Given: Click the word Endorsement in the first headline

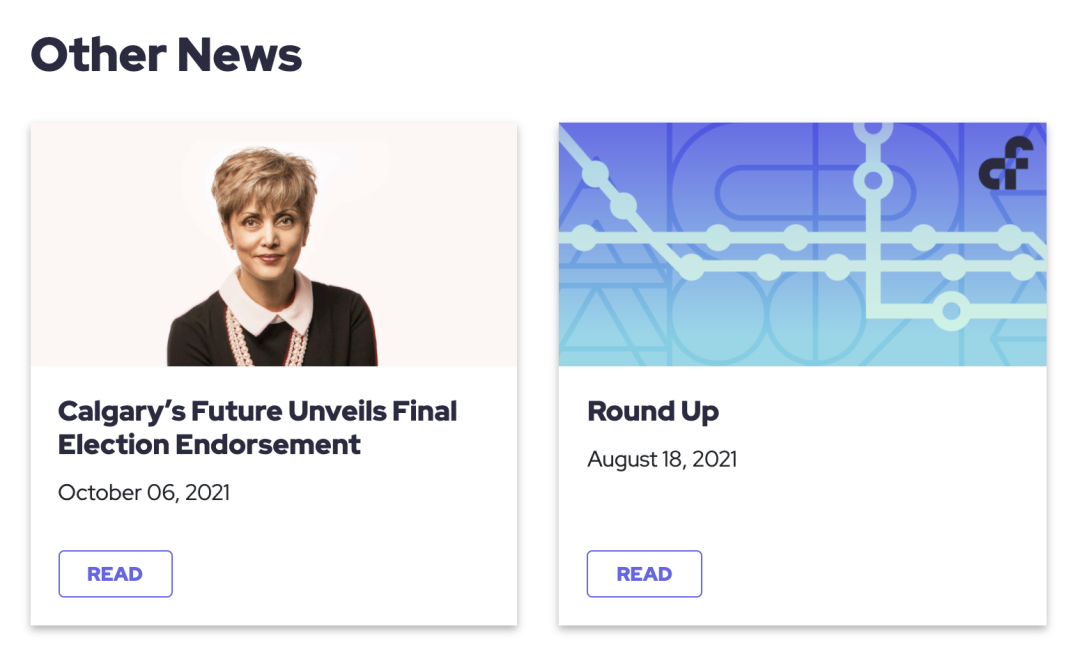Looking at the screenshot, I should (x=268, y=445).
